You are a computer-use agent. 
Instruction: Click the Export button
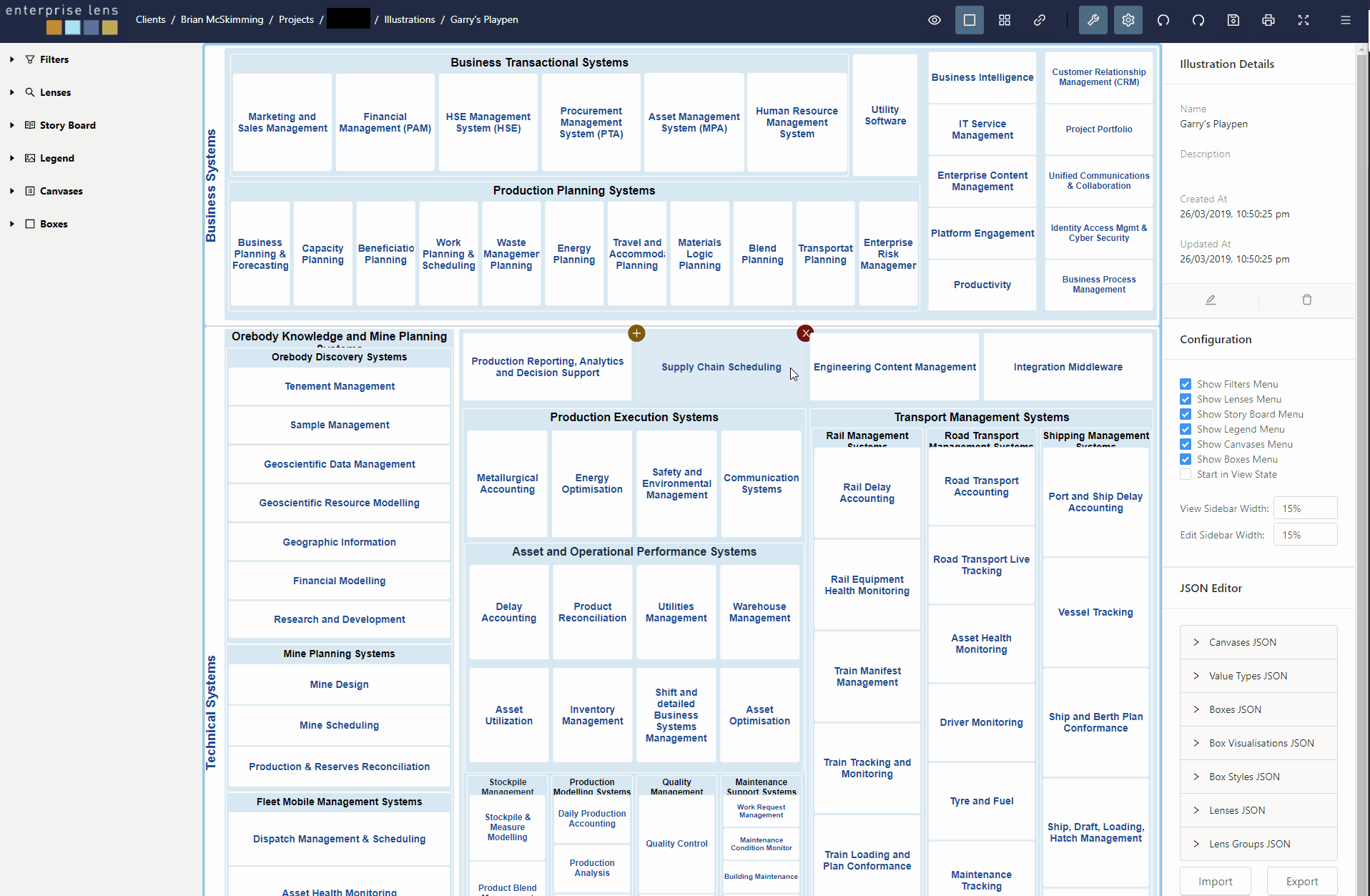click(x=1301, y=882)
